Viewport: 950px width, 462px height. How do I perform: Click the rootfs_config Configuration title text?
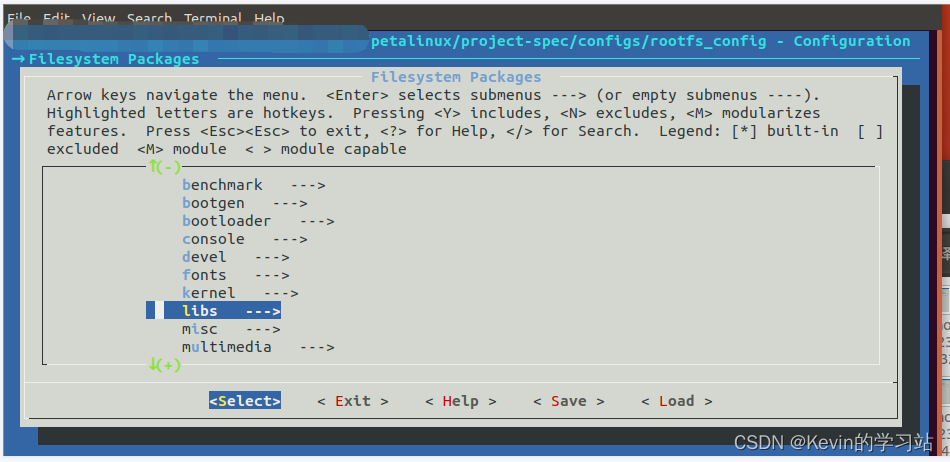(x=640, y=41)
